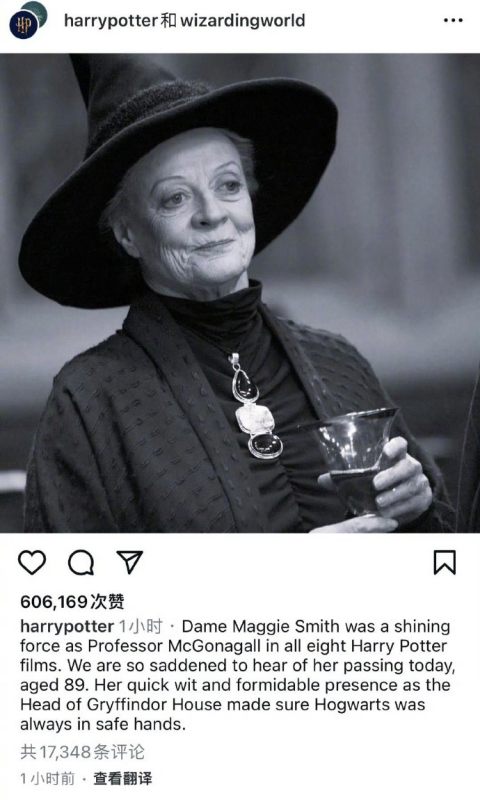Open the wizardingworld profile from post header

243,20
